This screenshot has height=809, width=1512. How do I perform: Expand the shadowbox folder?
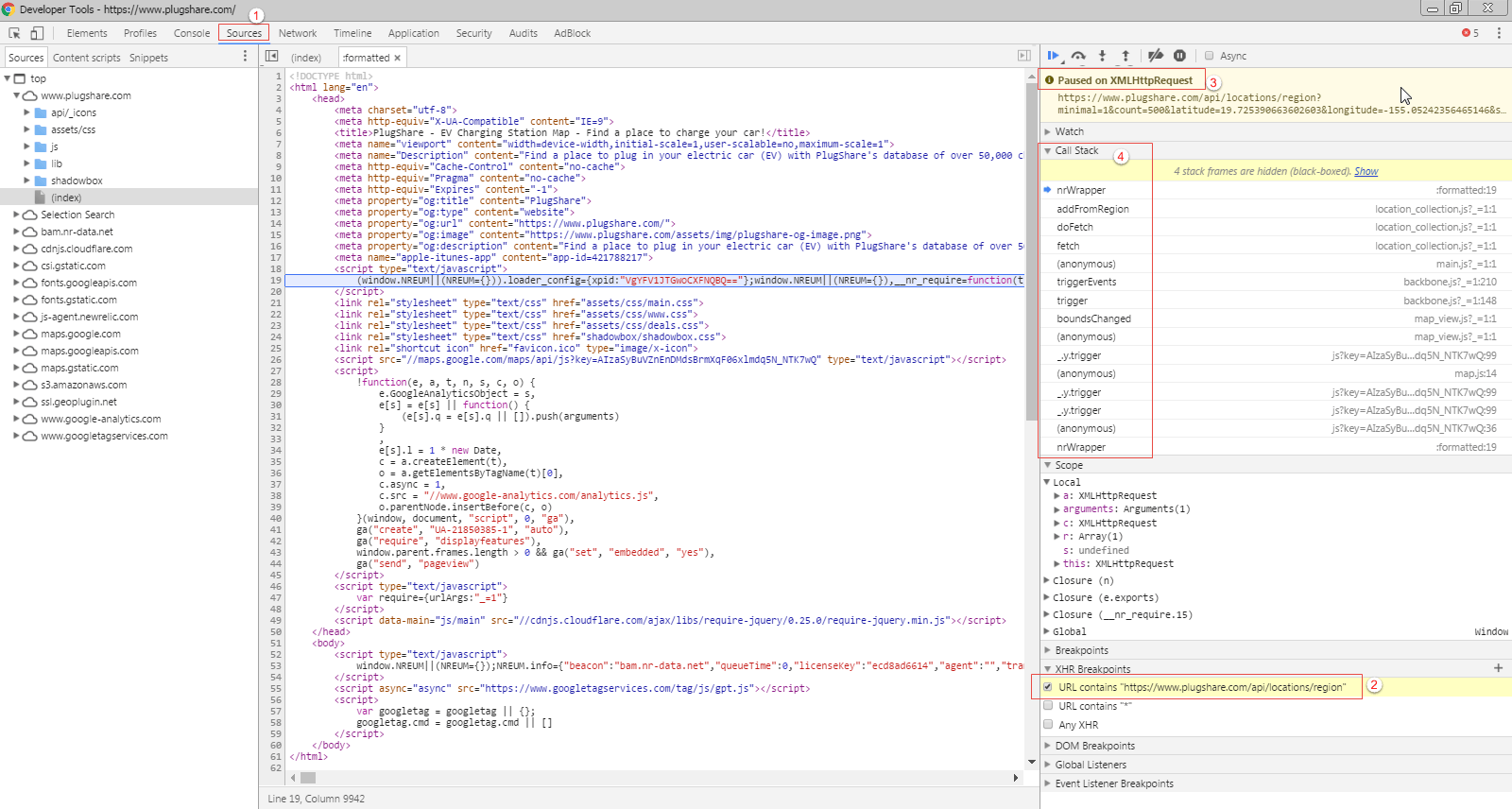pos(27,181)
